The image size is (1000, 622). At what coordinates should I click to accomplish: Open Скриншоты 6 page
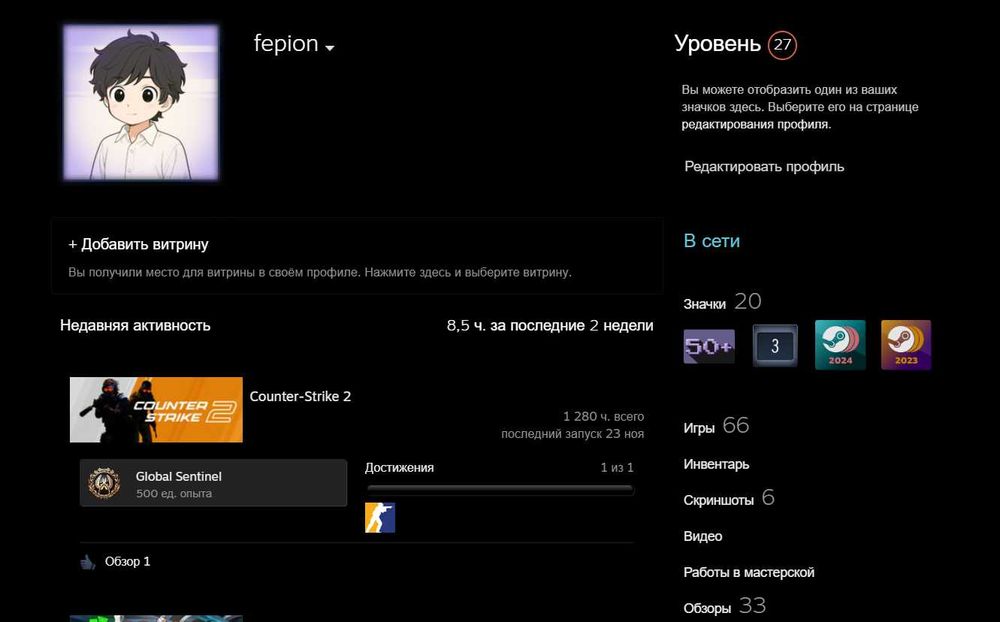point(729,498)
